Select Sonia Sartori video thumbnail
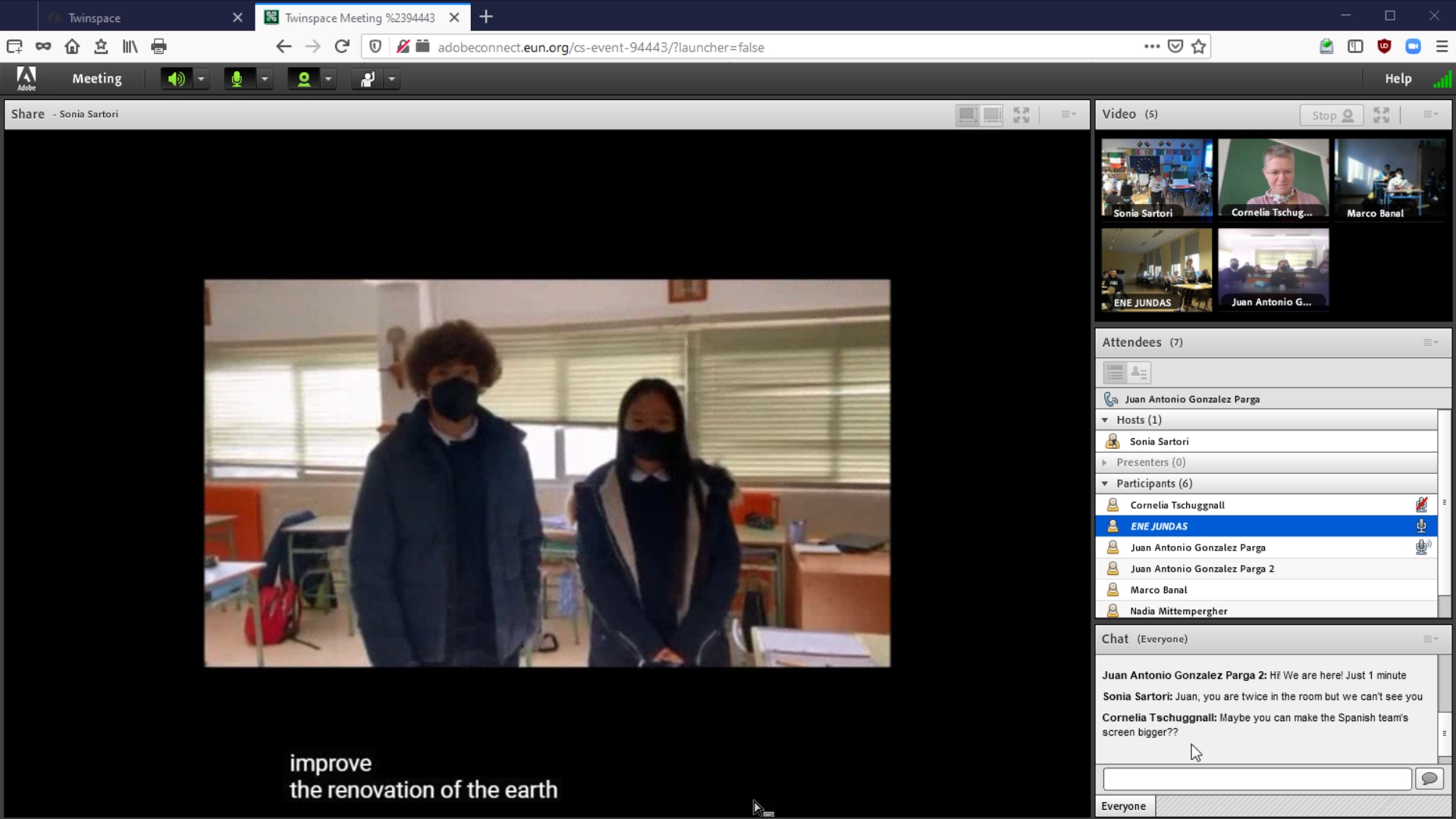 point(1156,180)
